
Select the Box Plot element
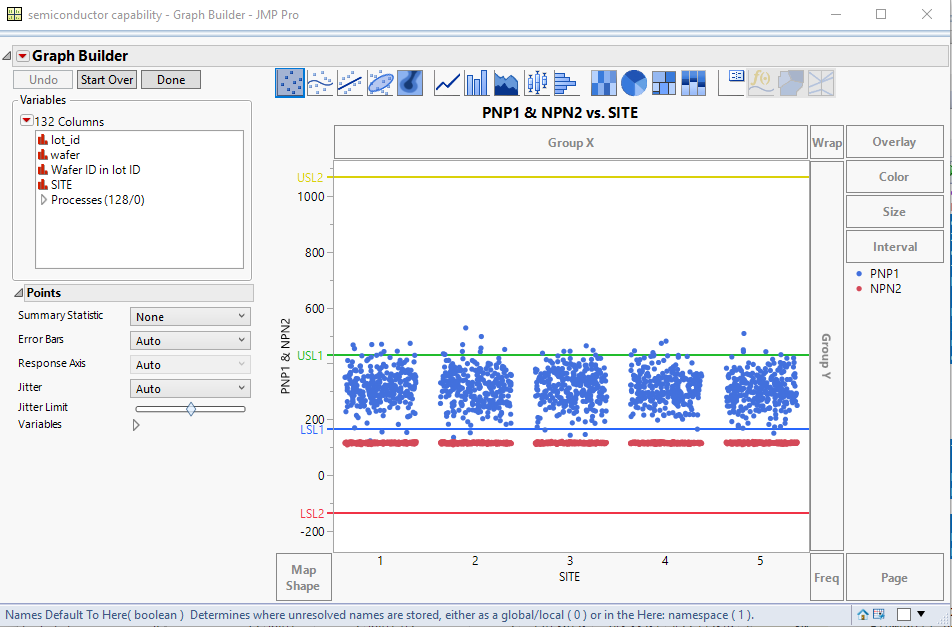pyautogui.click(x=537, y=83)
